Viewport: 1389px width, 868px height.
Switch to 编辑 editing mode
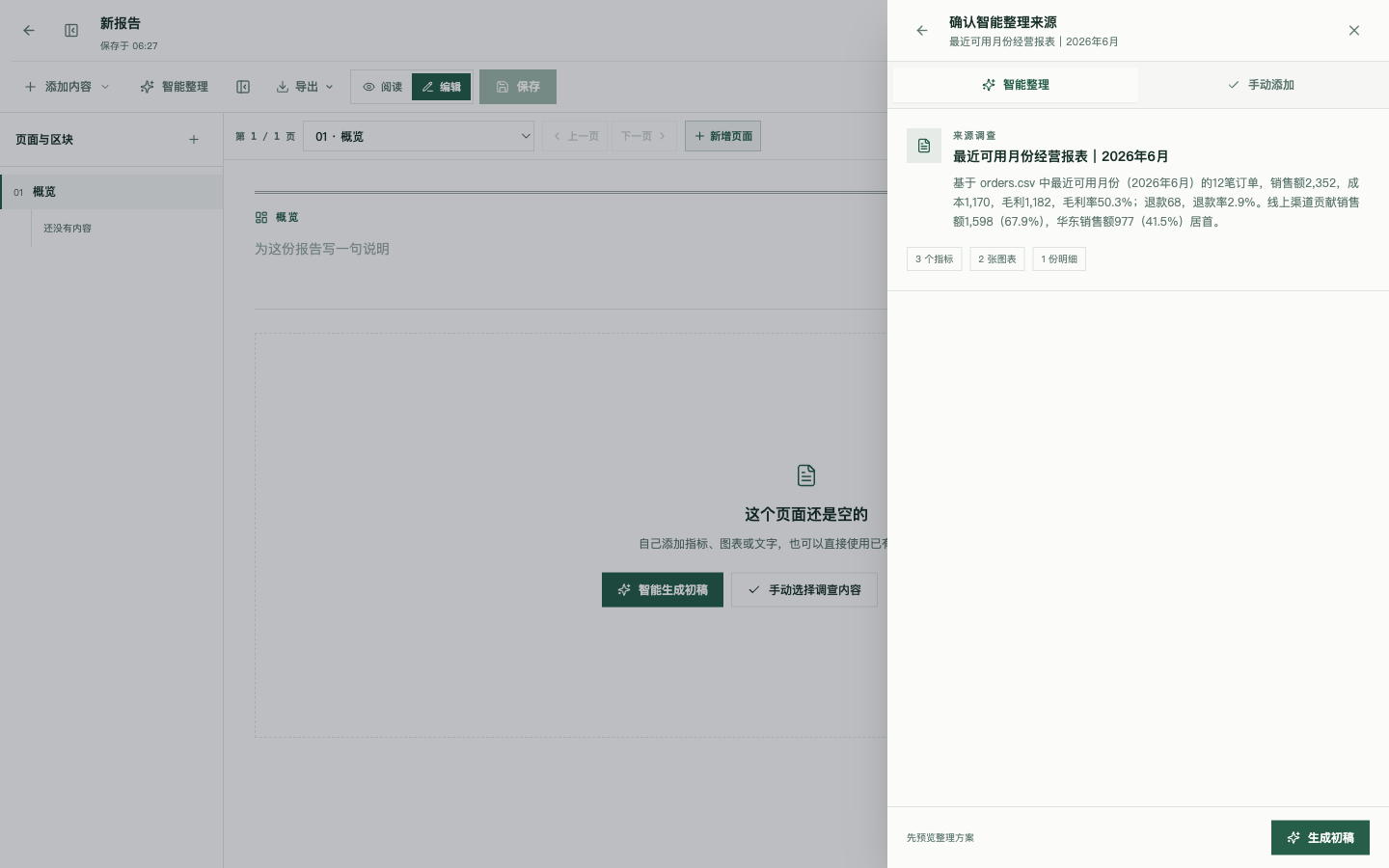tap(442, 87)
